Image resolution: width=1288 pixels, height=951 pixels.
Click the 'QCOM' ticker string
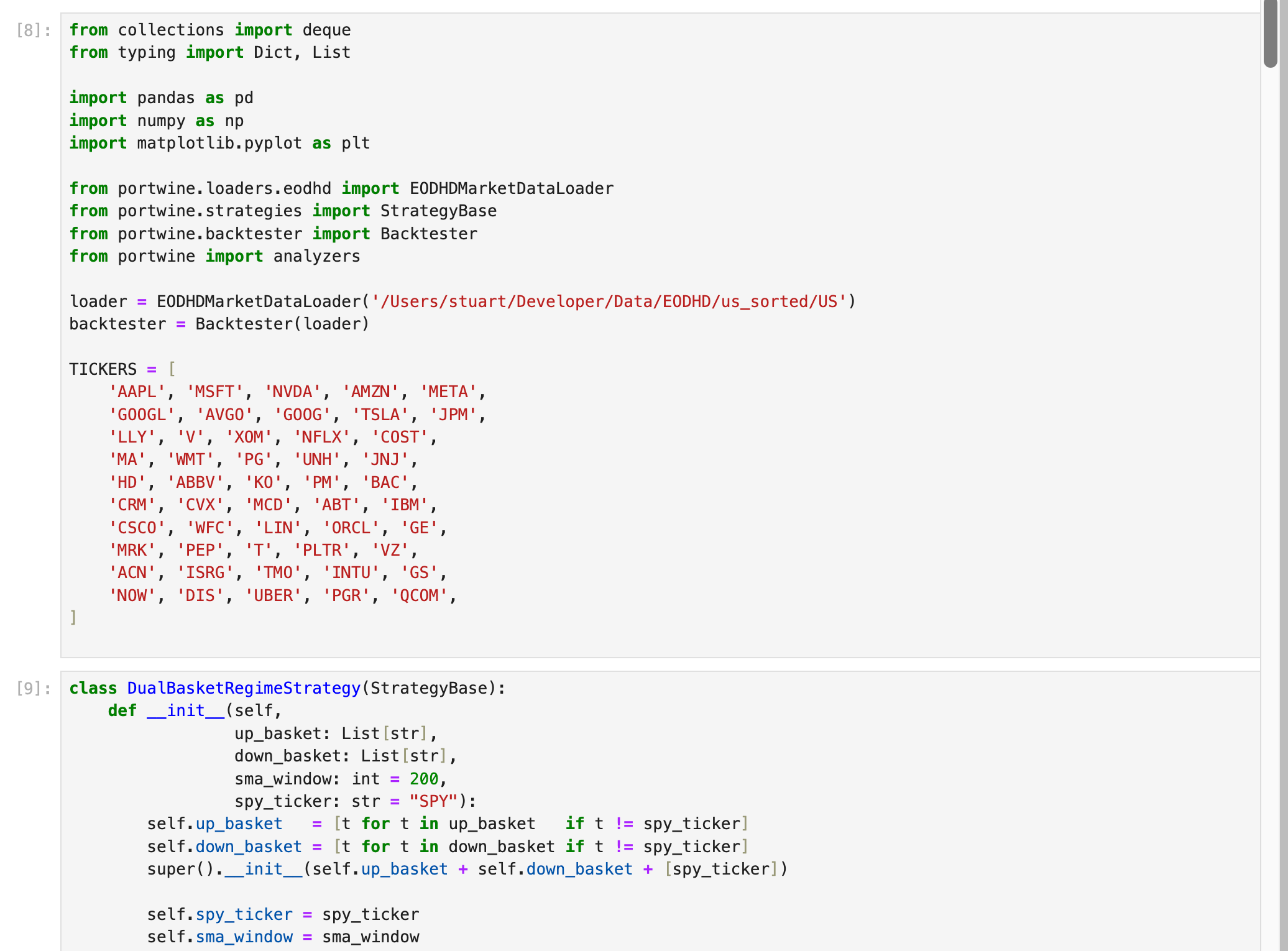[419, 596]
